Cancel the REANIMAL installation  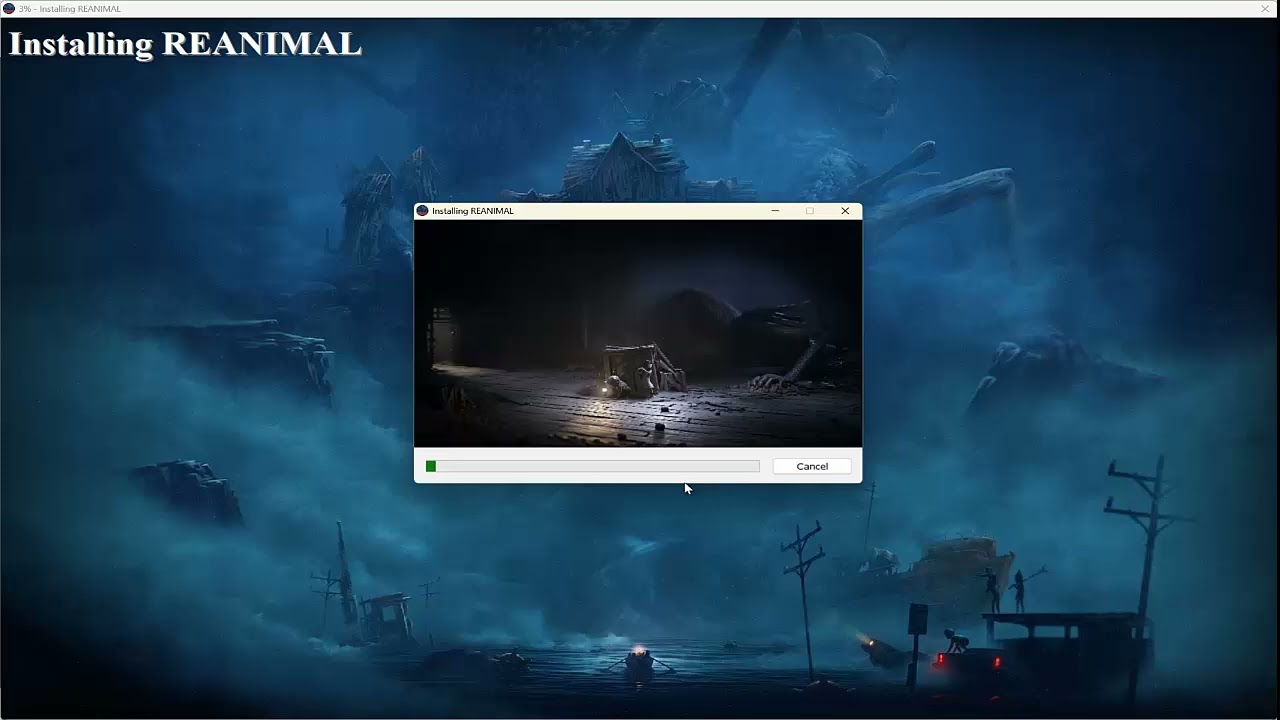click(812, 466)
